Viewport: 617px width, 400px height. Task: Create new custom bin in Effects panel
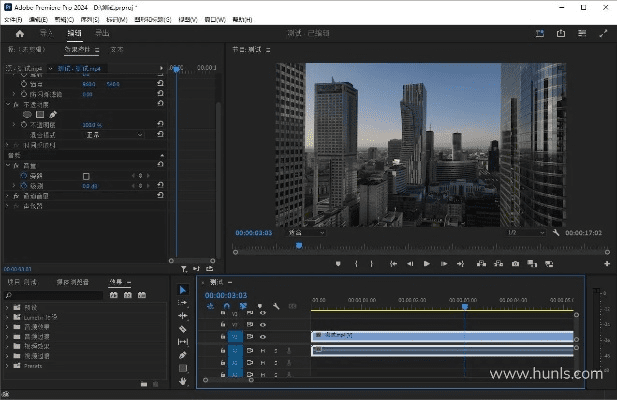tap(144, 384)
